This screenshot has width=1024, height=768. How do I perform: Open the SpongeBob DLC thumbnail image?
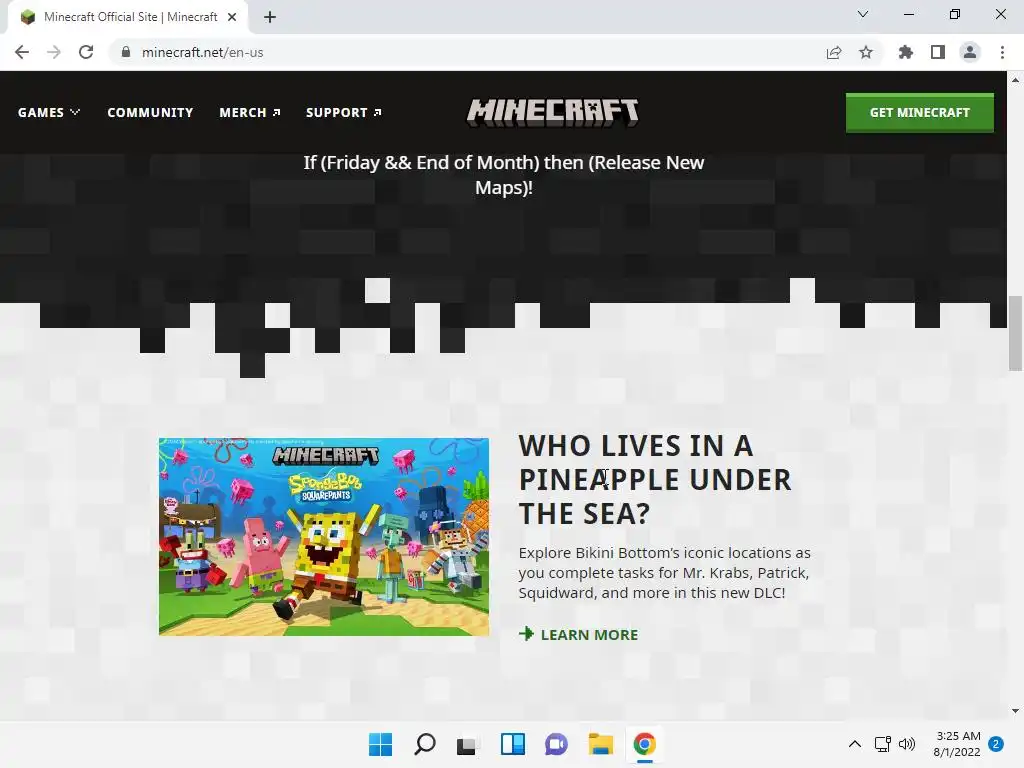coord(324,536)
